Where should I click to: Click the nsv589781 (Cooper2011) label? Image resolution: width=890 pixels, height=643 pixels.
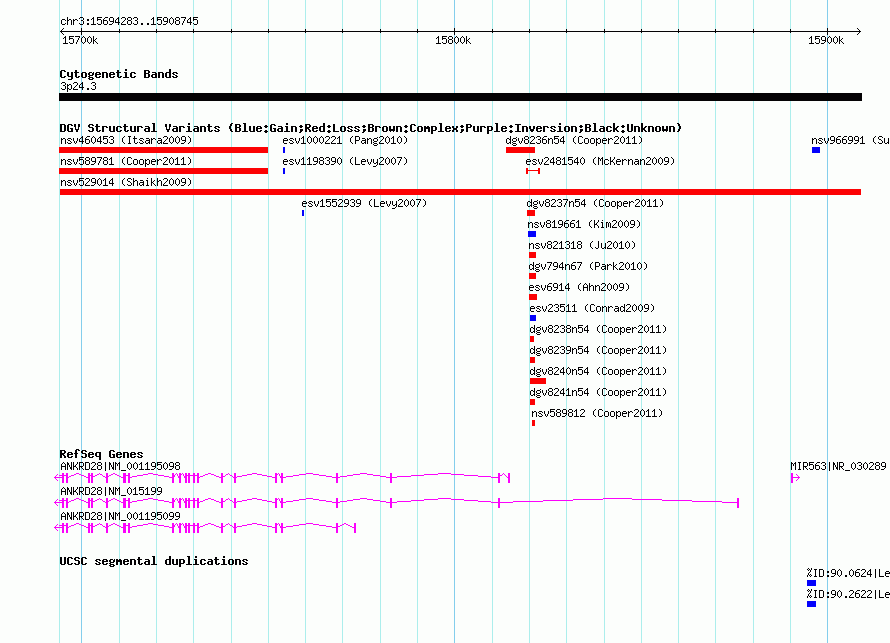point(126,161)
